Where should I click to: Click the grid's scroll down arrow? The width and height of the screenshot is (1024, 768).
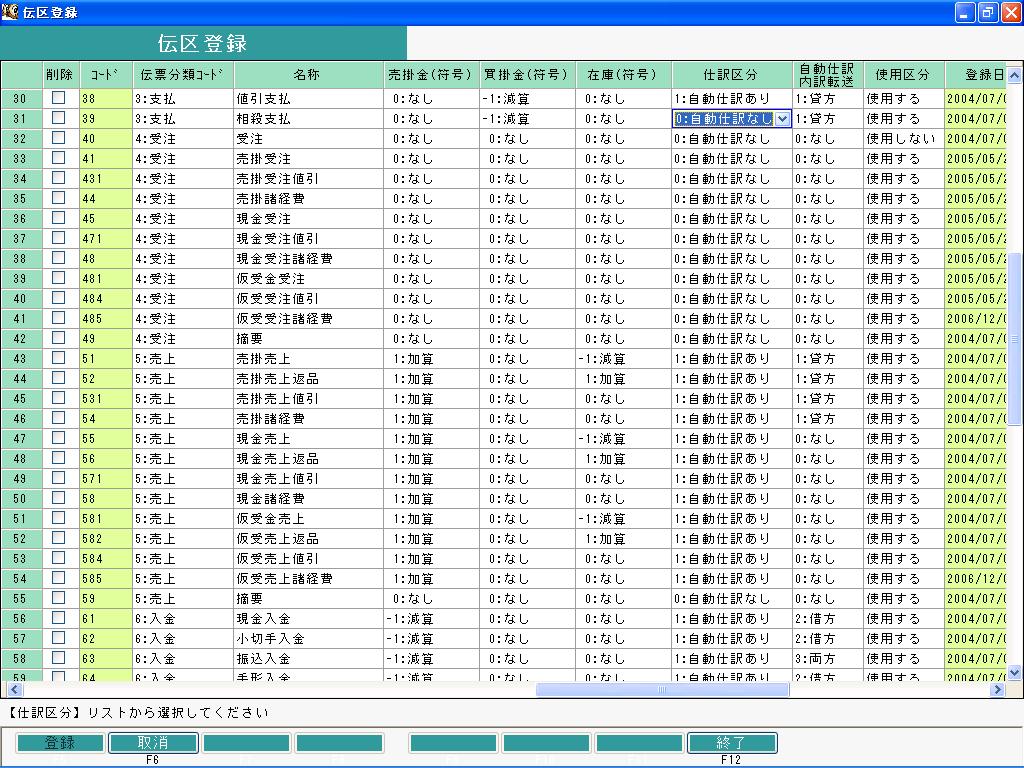(1014, 672)
